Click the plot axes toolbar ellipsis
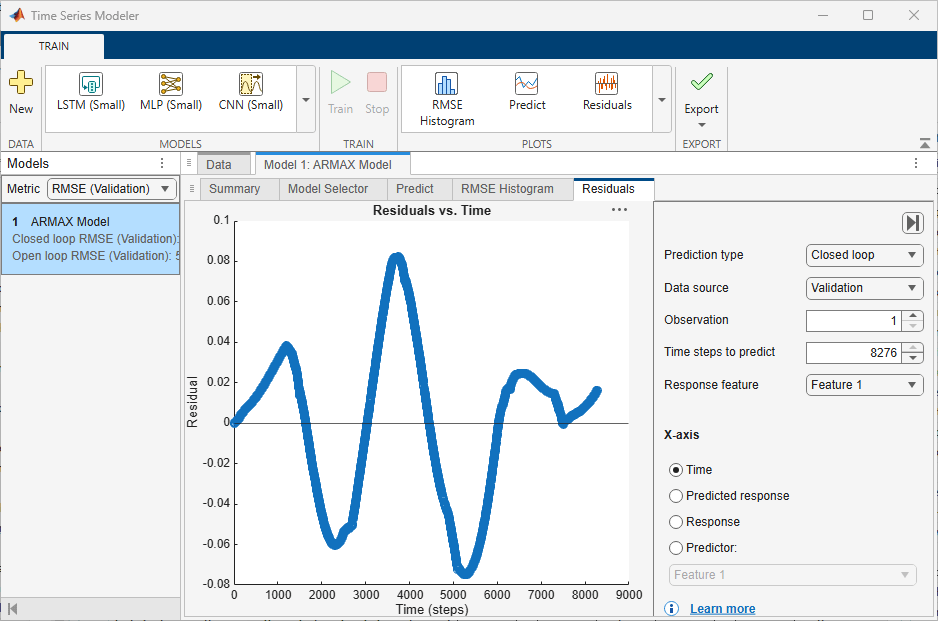 pyautogui.click(x=619, y=209)
